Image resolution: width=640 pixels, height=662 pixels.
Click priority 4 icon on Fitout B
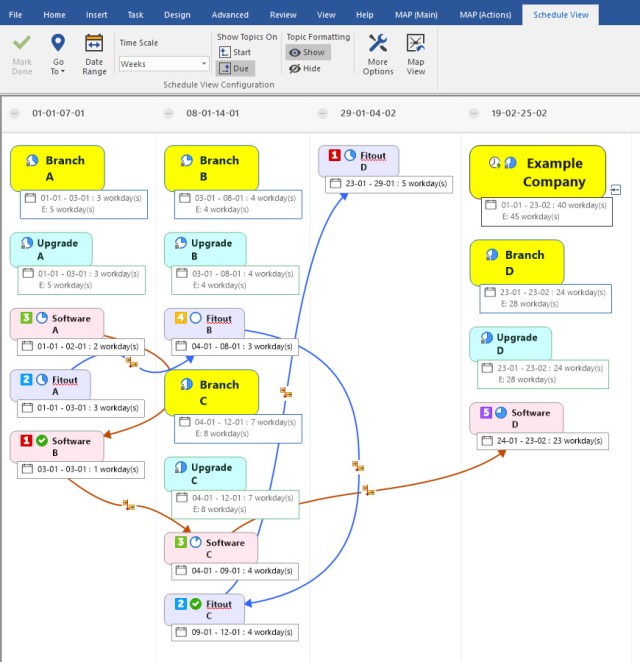[181, 317]
